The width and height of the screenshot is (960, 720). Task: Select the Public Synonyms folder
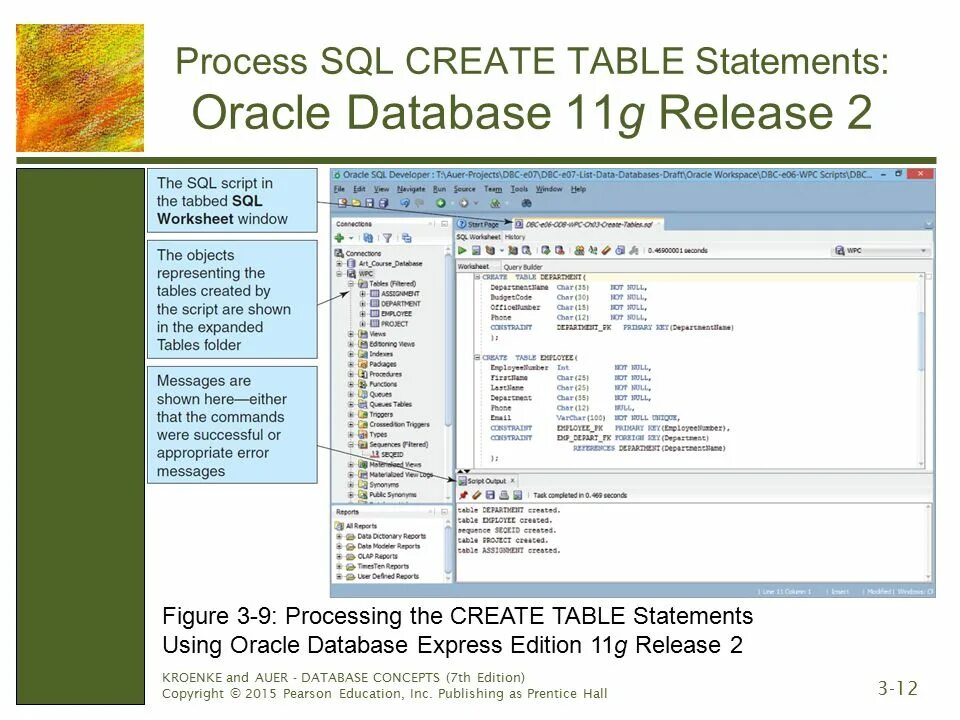(392, 495)
